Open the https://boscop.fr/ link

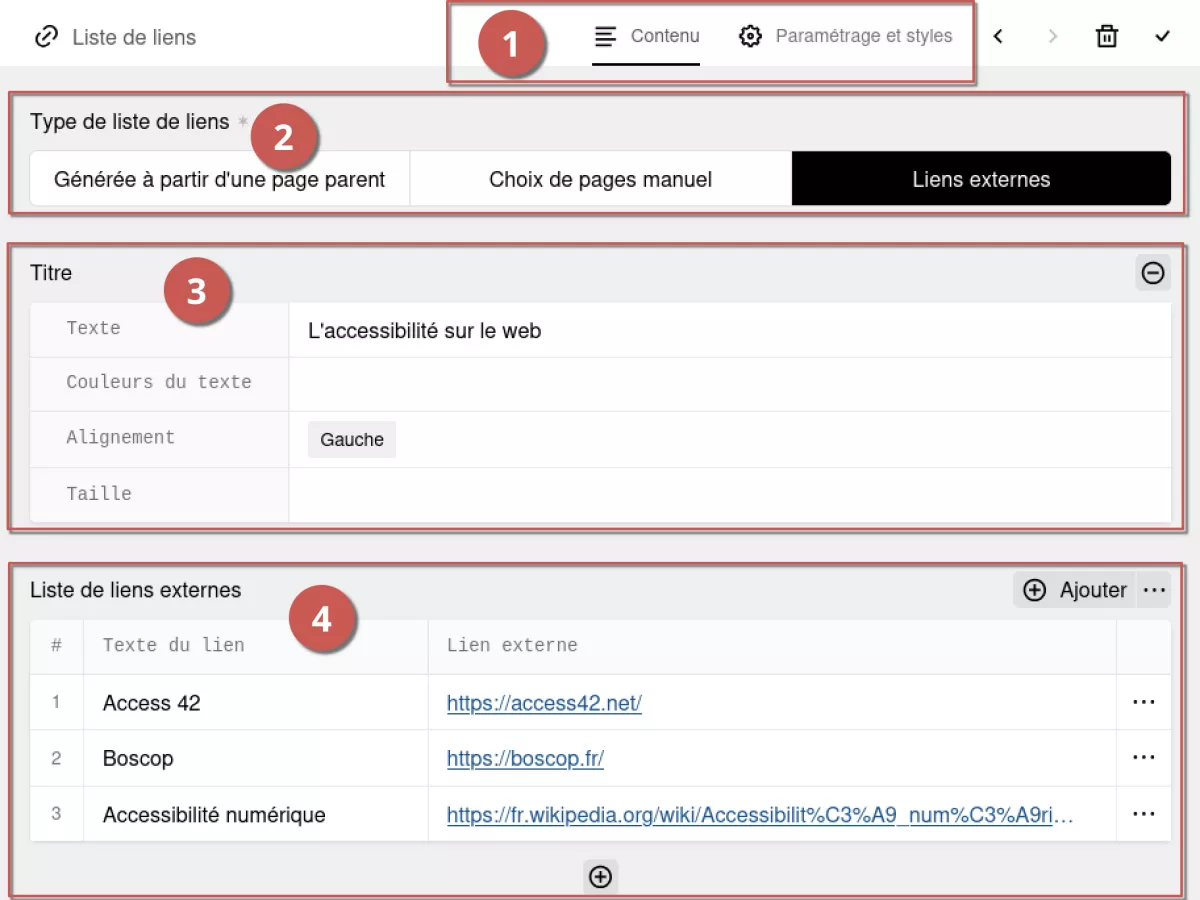pos(525,758)
